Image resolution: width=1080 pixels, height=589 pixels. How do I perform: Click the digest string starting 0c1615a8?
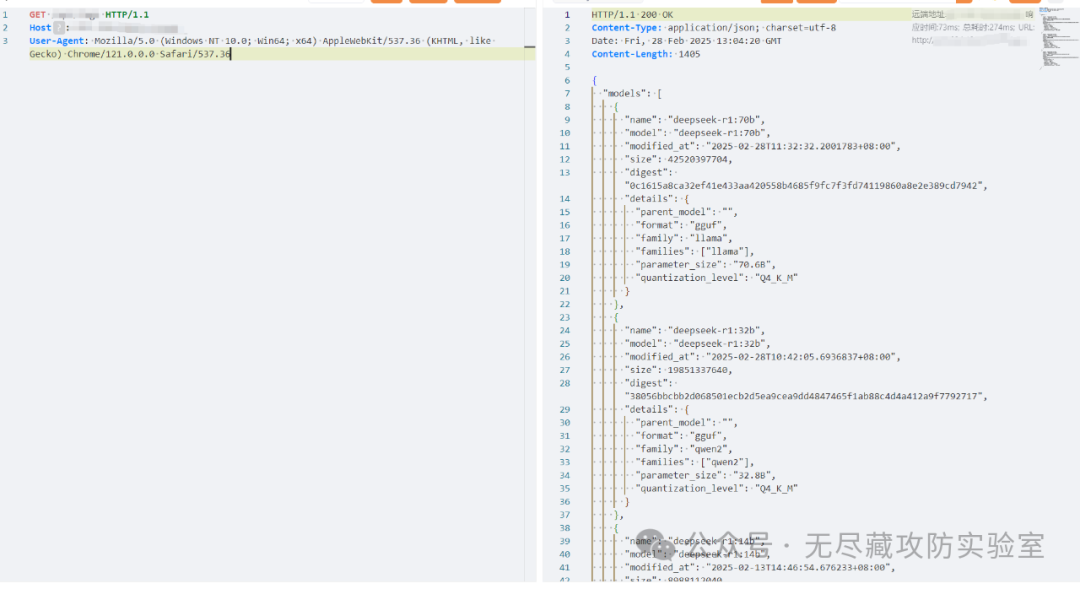tap(804, 185)
